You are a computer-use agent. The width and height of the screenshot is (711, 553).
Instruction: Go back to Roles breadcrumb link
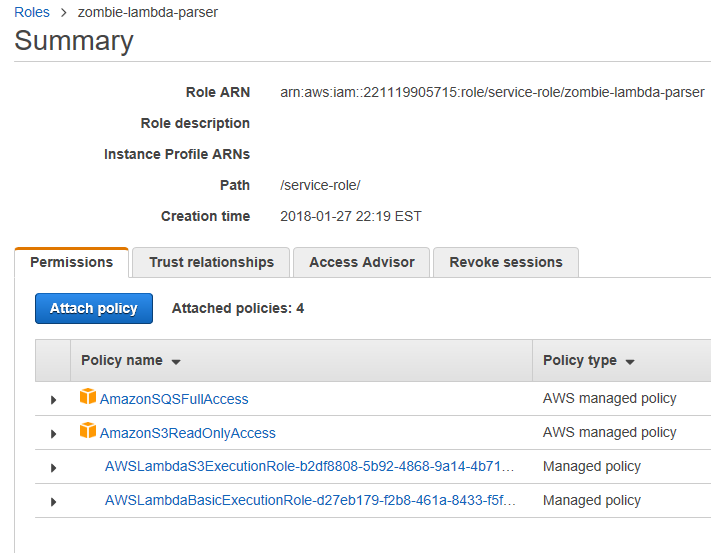click(x=32, y=12)
